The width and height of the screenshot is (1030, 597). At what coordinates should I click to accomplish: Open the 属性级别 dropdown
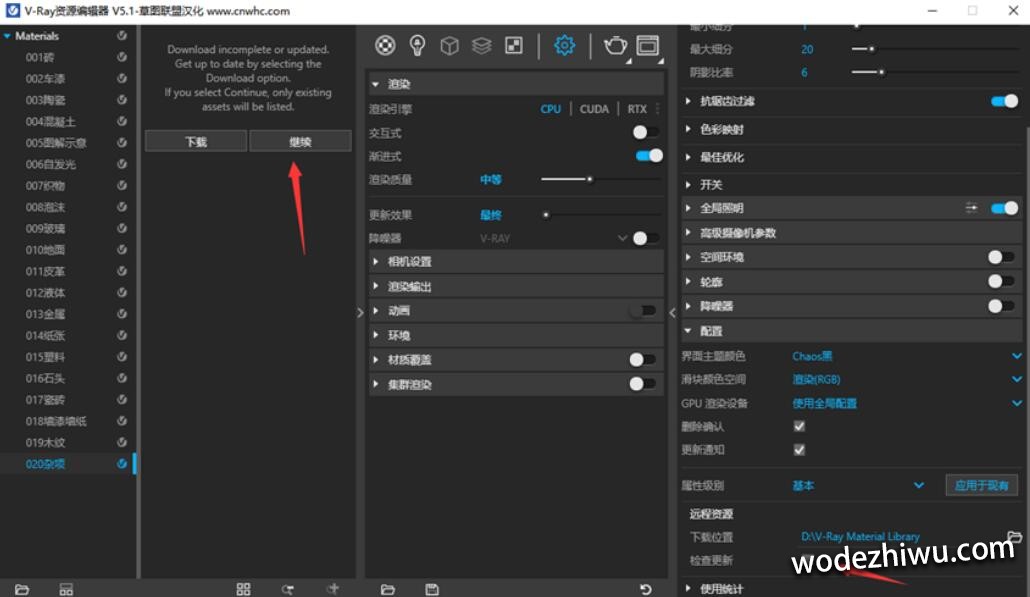pyautogui.click(x=859, y=485)
